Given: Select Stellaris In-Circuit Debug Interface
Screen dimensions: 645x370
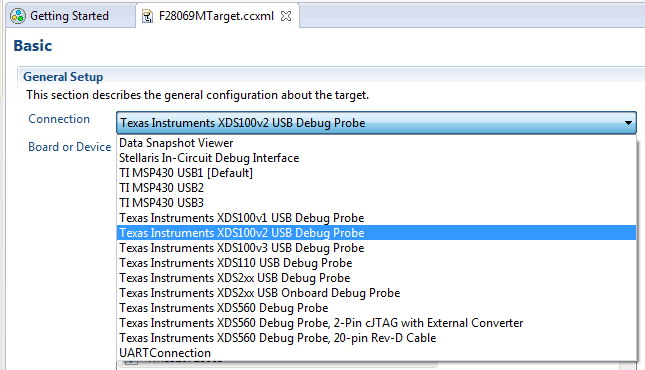Looking at the screenshot, I should pos(376,158).
